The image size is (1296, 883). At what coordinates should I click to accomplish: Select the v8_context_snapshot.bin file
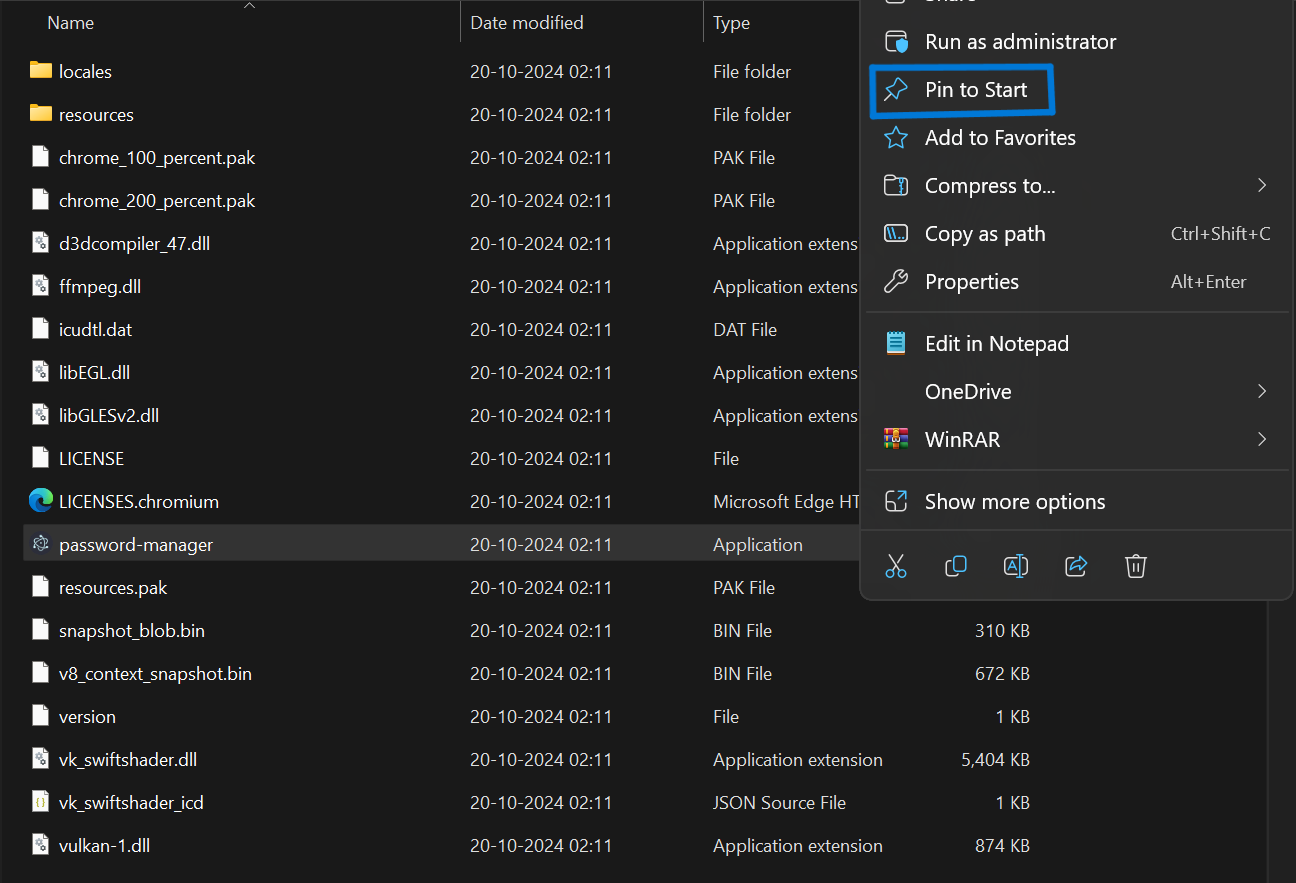tap(155, 674)
